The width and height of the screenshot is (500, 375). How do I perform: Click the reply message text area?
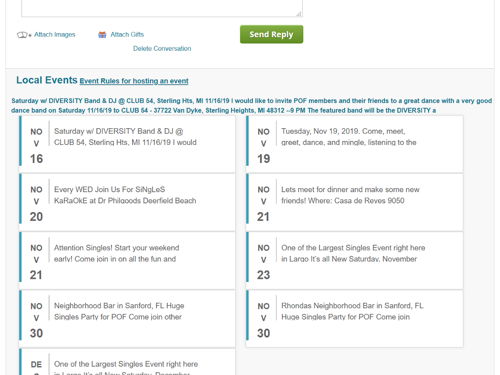click(x=162, y=8)
